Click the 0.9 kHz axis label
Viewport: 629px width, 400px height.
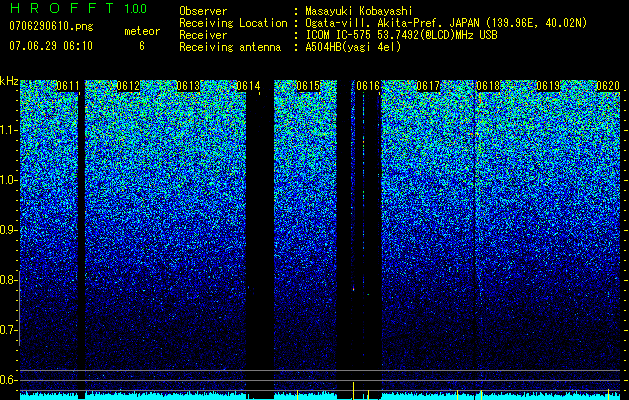click(9, 230)
